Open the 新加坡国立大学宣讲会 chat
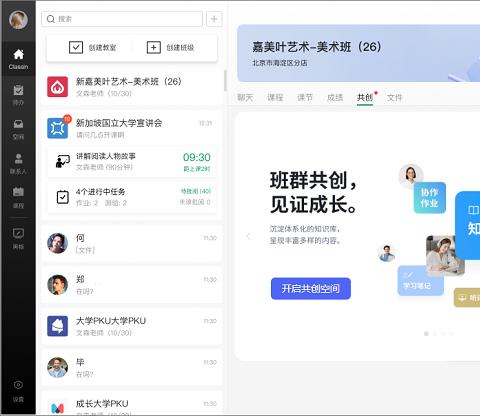 pyautogui.click(x=132, y=128)
